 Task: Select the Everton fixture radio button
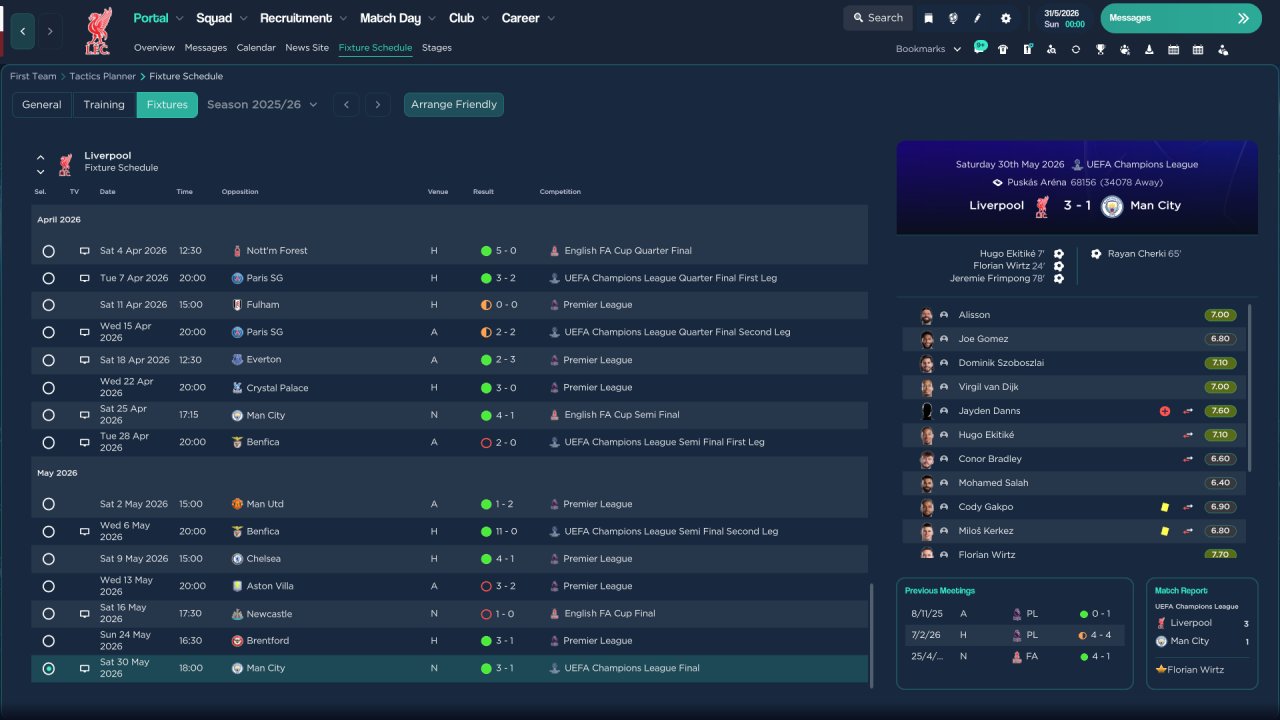pos(48,360)
